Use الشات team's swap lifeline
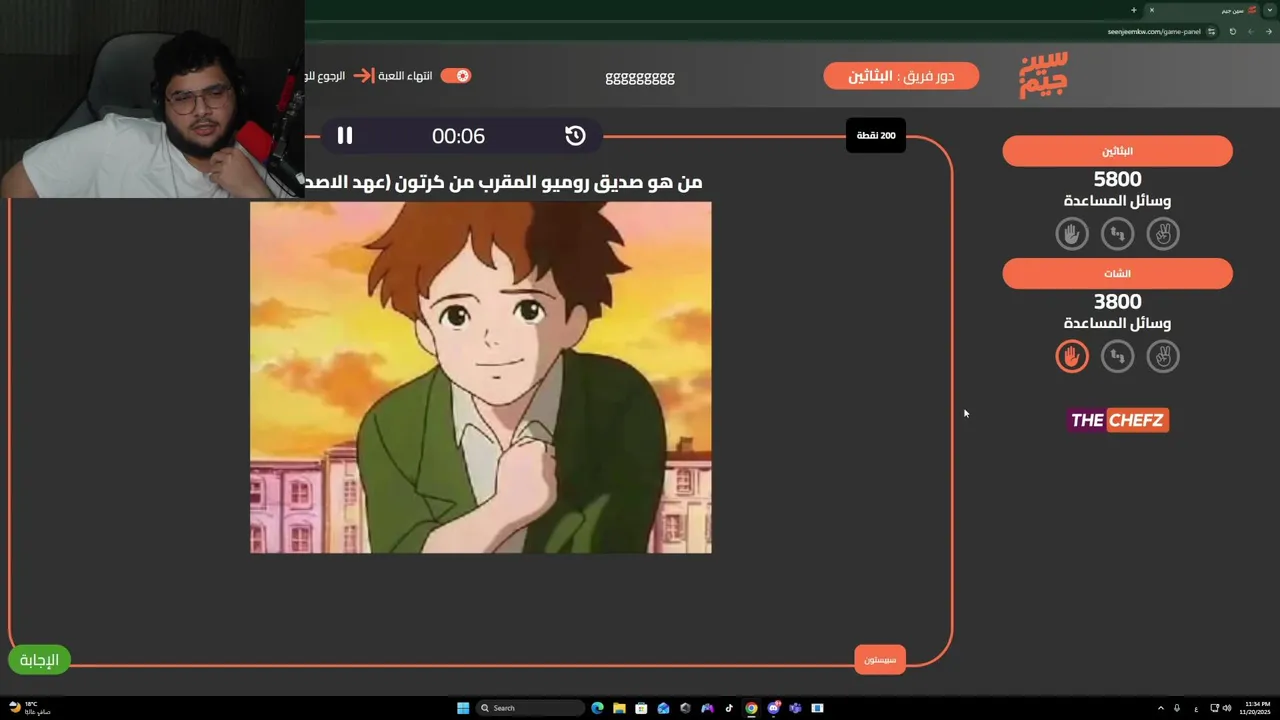Image resolution: width=1280 pixels, height=720 pixels. click(1117, 356)
